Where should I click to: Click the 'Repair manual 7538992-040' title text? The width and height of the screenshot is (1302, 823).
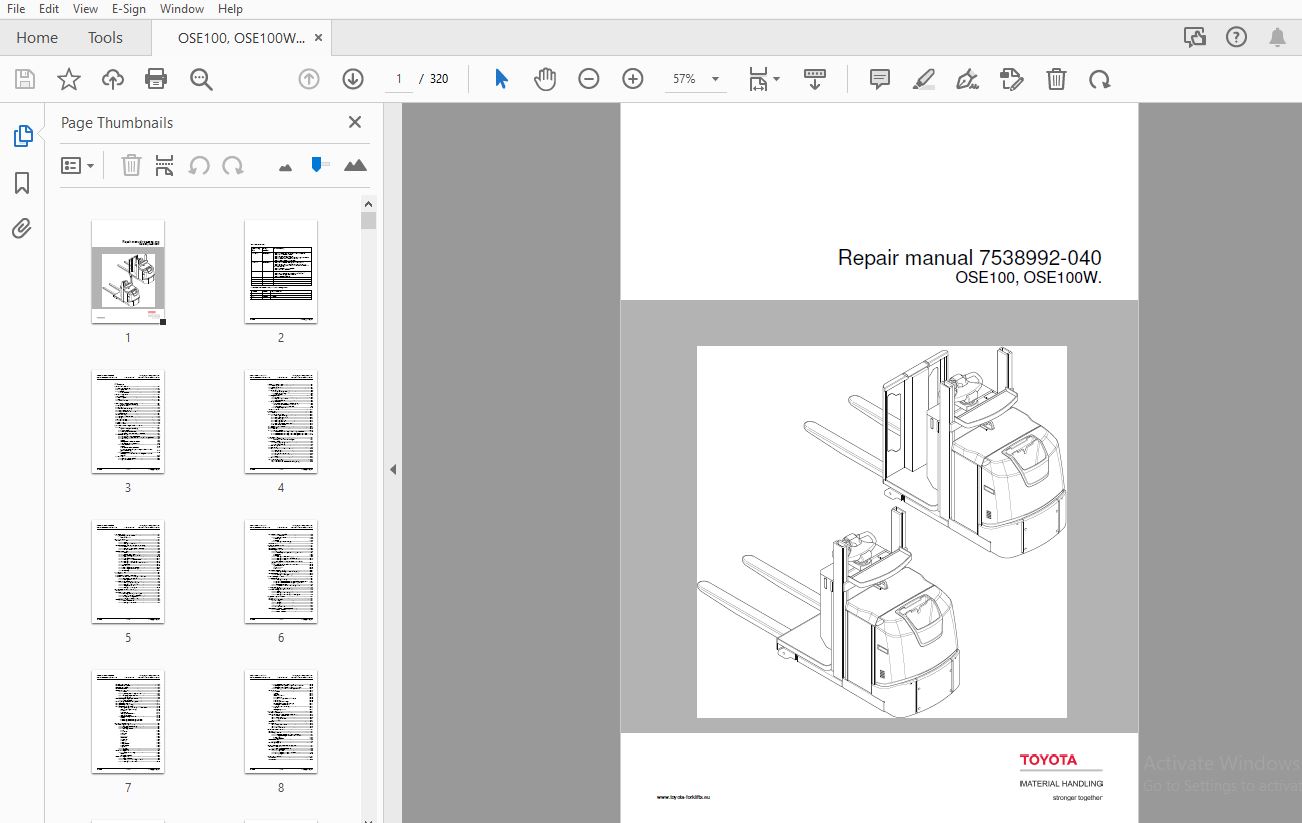(x=970, y=258)
